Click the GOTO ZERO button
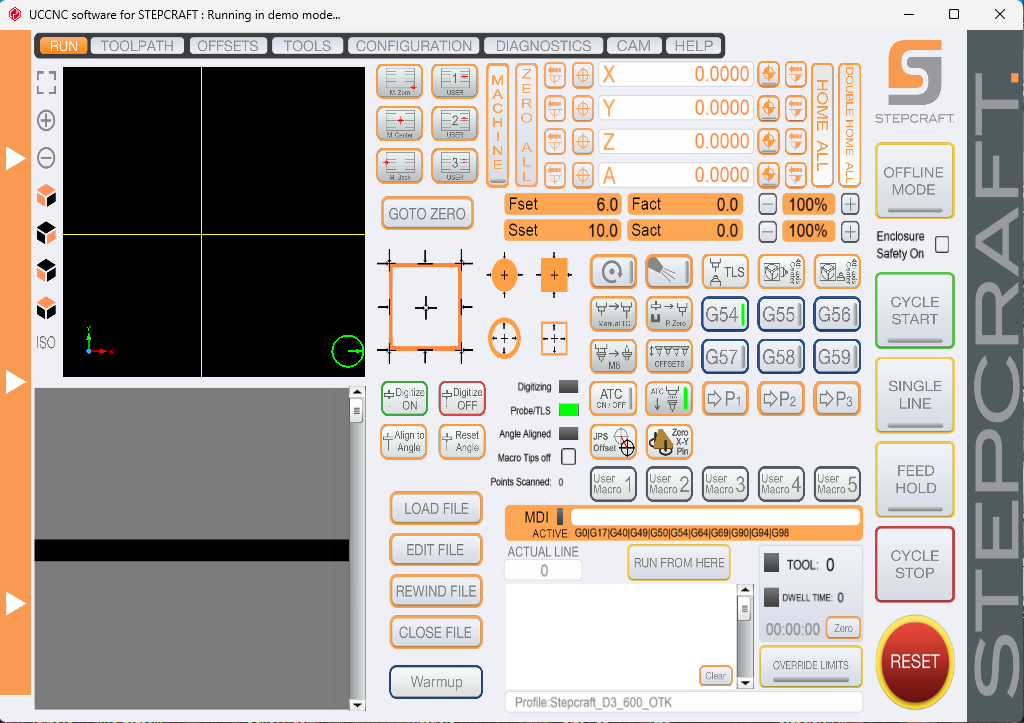Screen dimensions: 1024x723 (x=427, y=214)
